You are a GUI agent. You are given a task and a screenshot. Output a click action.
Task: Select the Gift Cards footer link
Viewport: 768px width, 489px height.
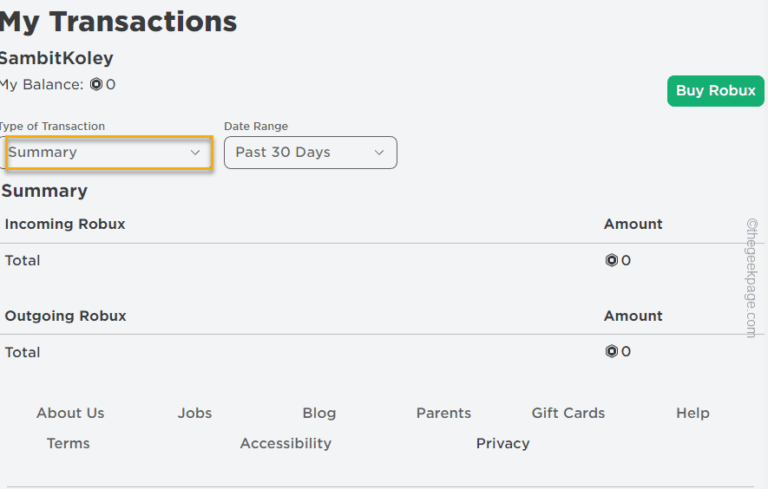[568, 413]
